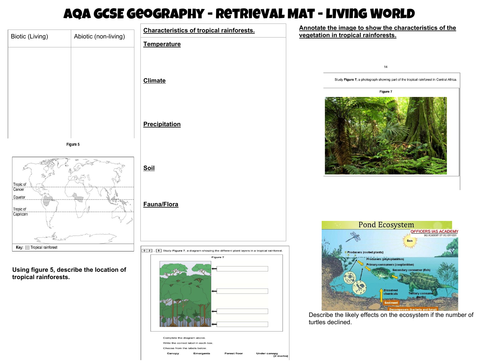
Task: Click the sun icon in pond diagram
Action: tap(409, 241)
